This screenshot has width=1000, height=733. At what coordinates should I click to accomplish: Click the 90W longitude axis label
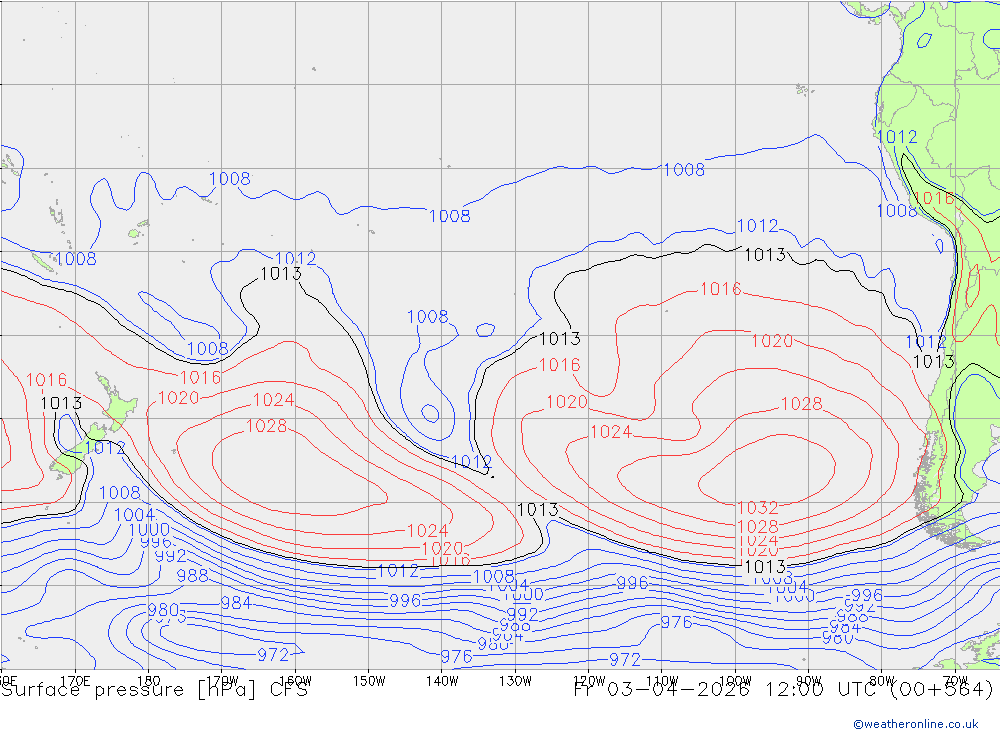tap(808, 681)
